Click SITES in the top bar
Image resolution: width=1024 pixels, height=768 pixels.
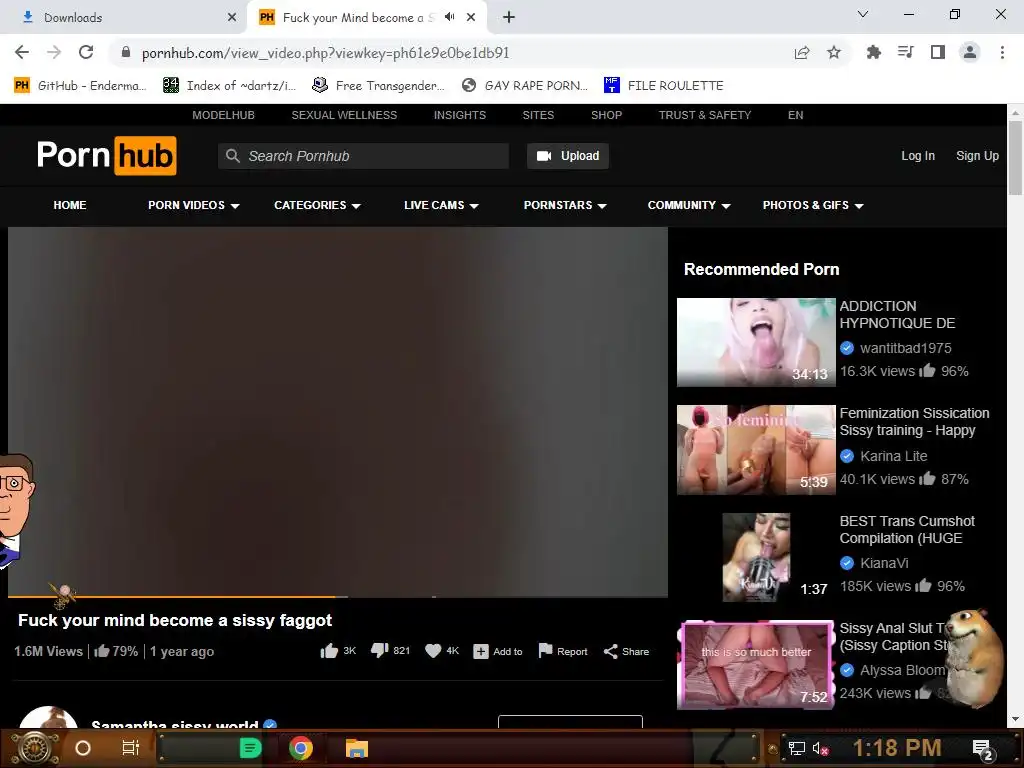(x=538, y=115)
